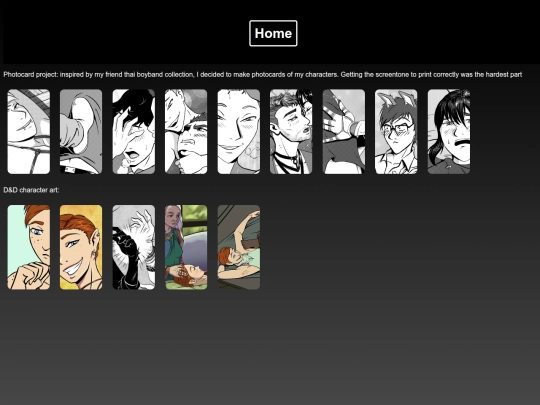Open photocard of long black-haired frowning character
The image size is (540, 405).
coord(449,132)
